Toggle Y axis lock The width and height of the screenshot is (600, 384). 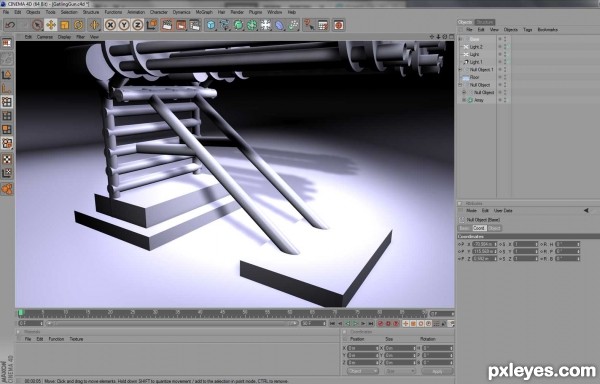124,25
